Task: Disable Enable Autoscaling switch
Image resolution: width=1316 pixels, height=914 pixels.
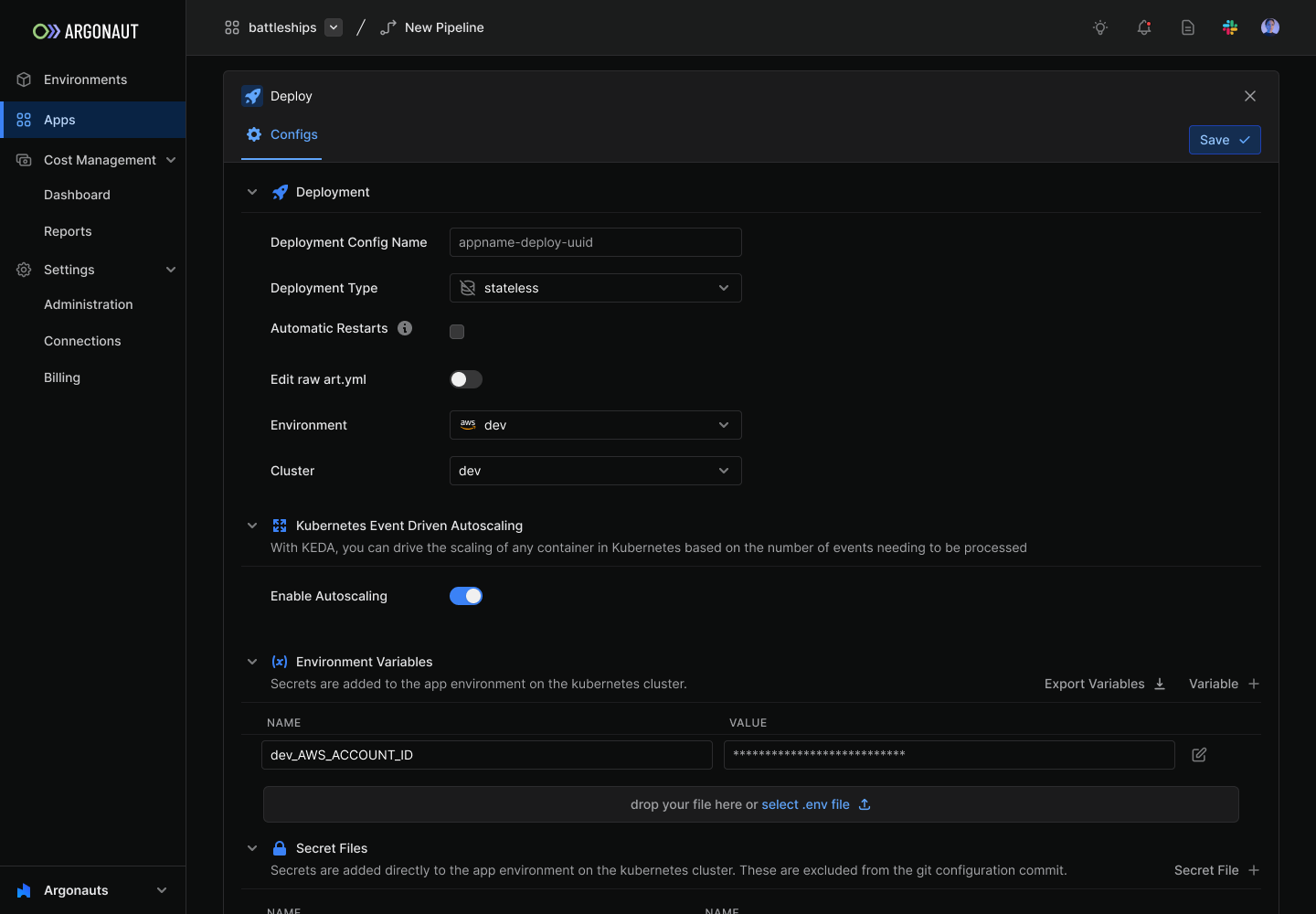Action: (x=466, y=595)
